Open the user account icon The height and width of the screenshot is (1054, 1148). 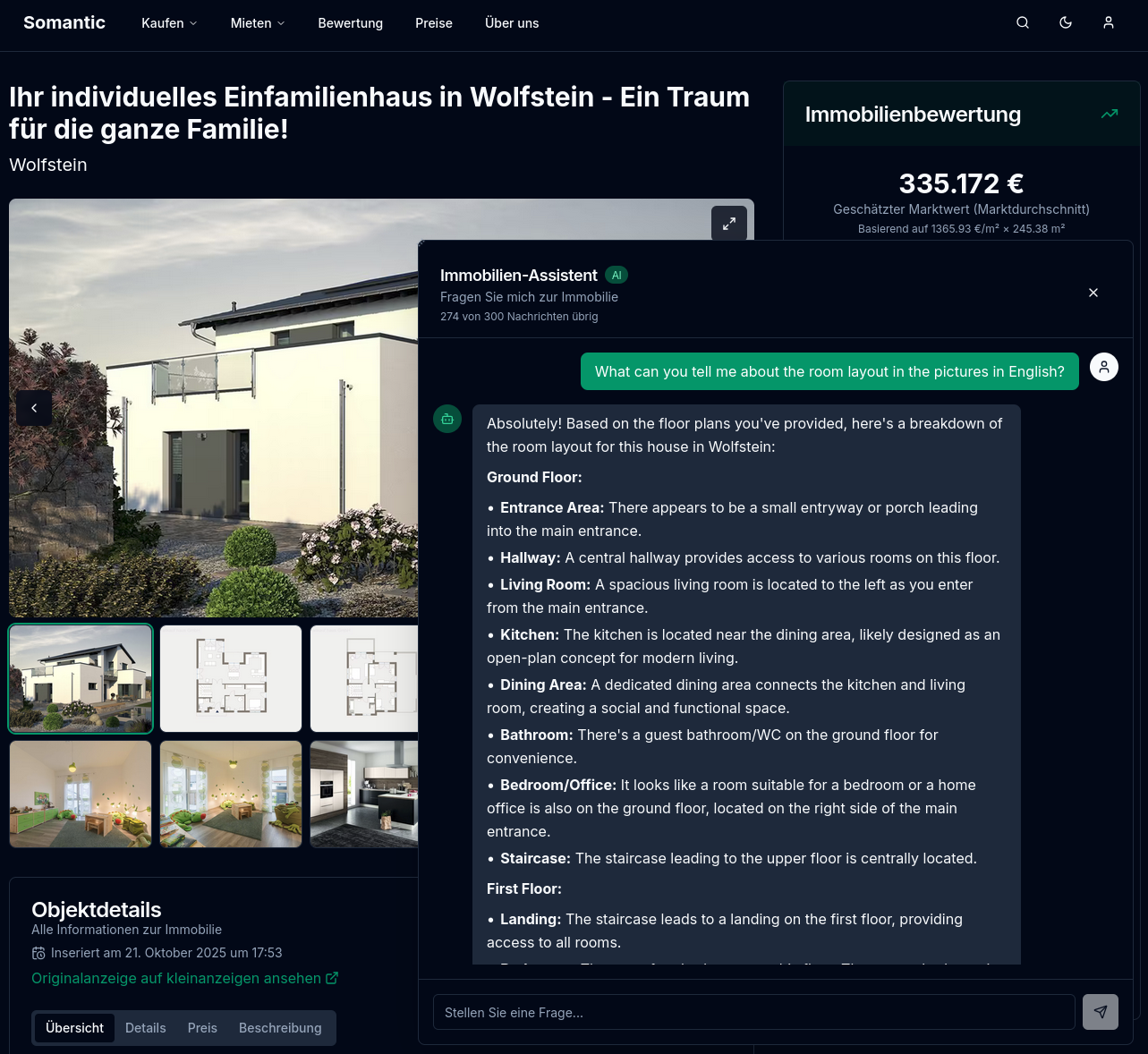coord(1109,23)
